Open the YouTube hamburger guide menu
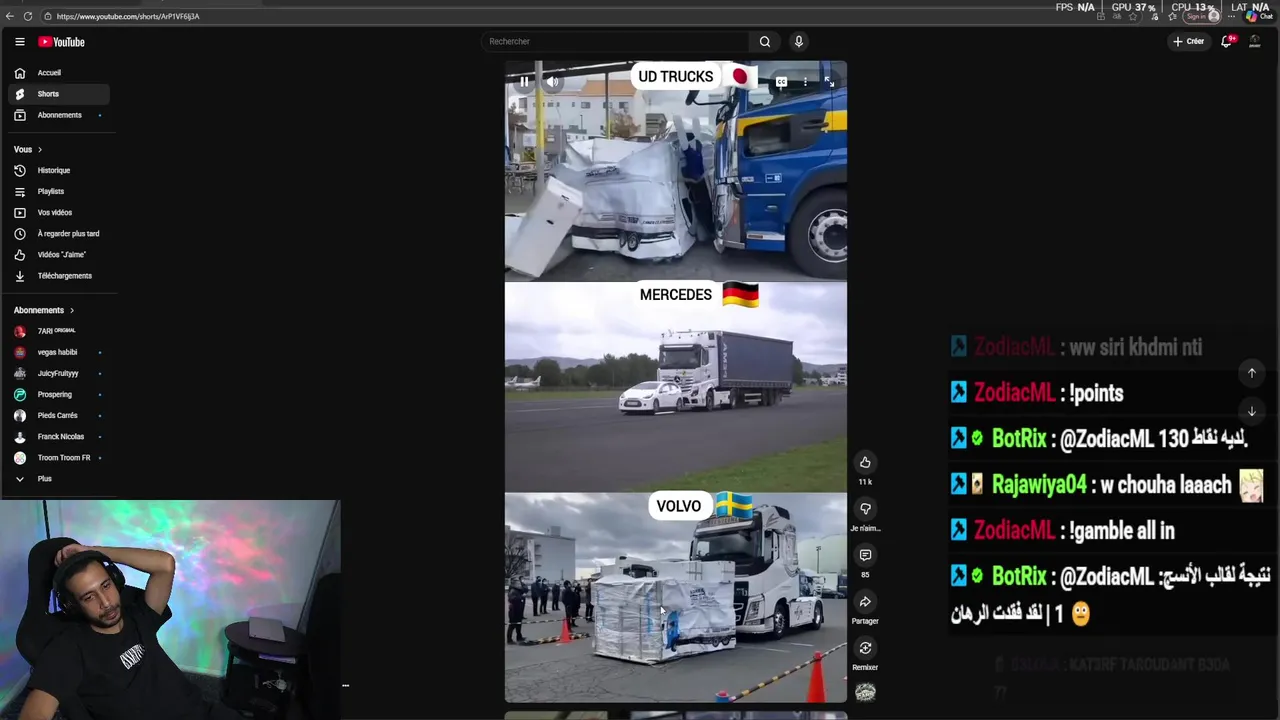The width and height of the screenshot is (1280, 720). click(x=19, y=42)
